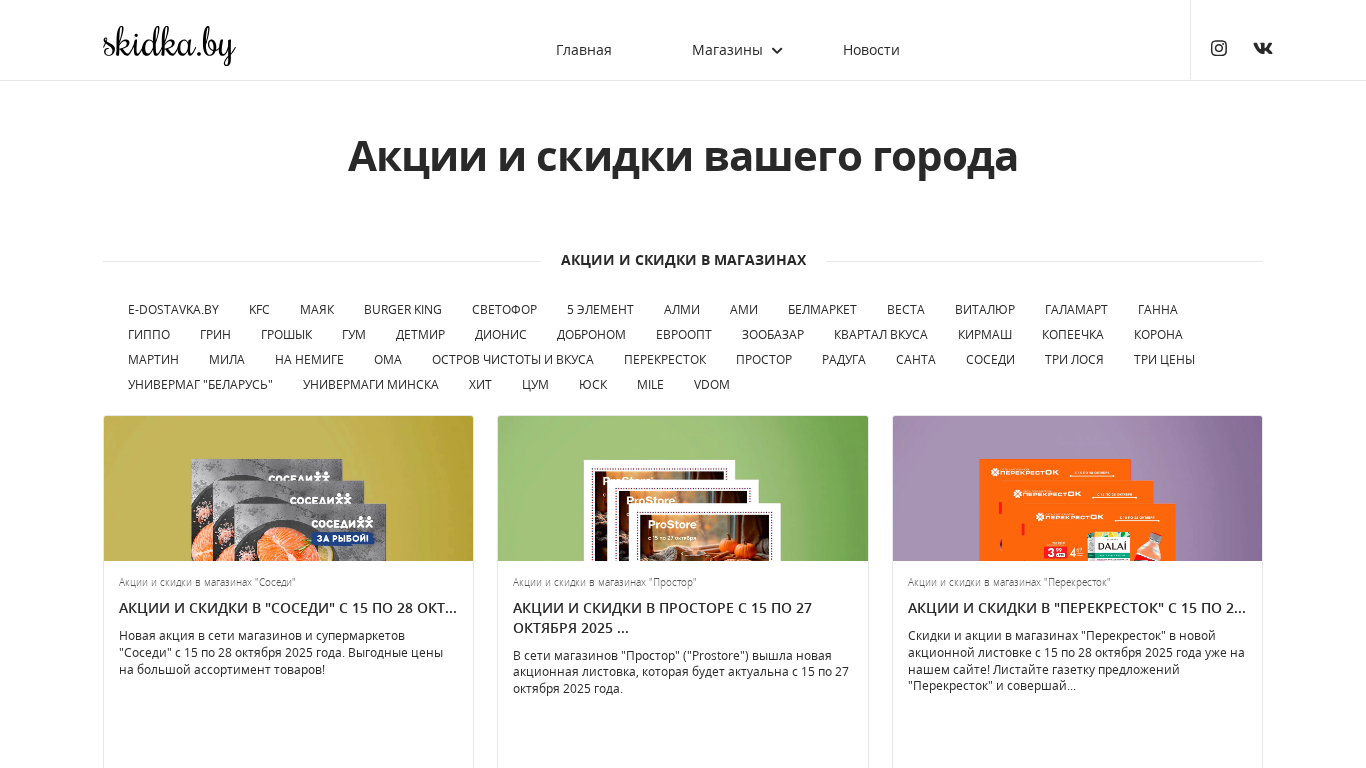Select the ПЕРЕКРЕСТОК store link in list
The image size is (1366, 768).
point(665,359)
